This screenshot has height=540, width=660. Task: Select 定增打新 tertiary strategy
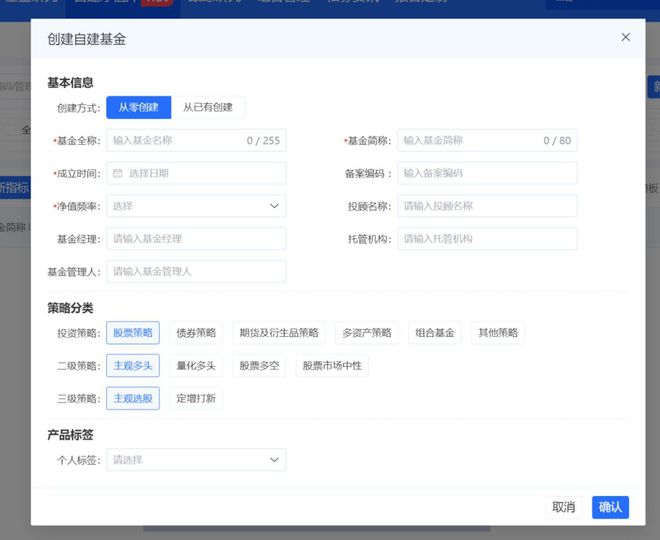tap(196, 399)
